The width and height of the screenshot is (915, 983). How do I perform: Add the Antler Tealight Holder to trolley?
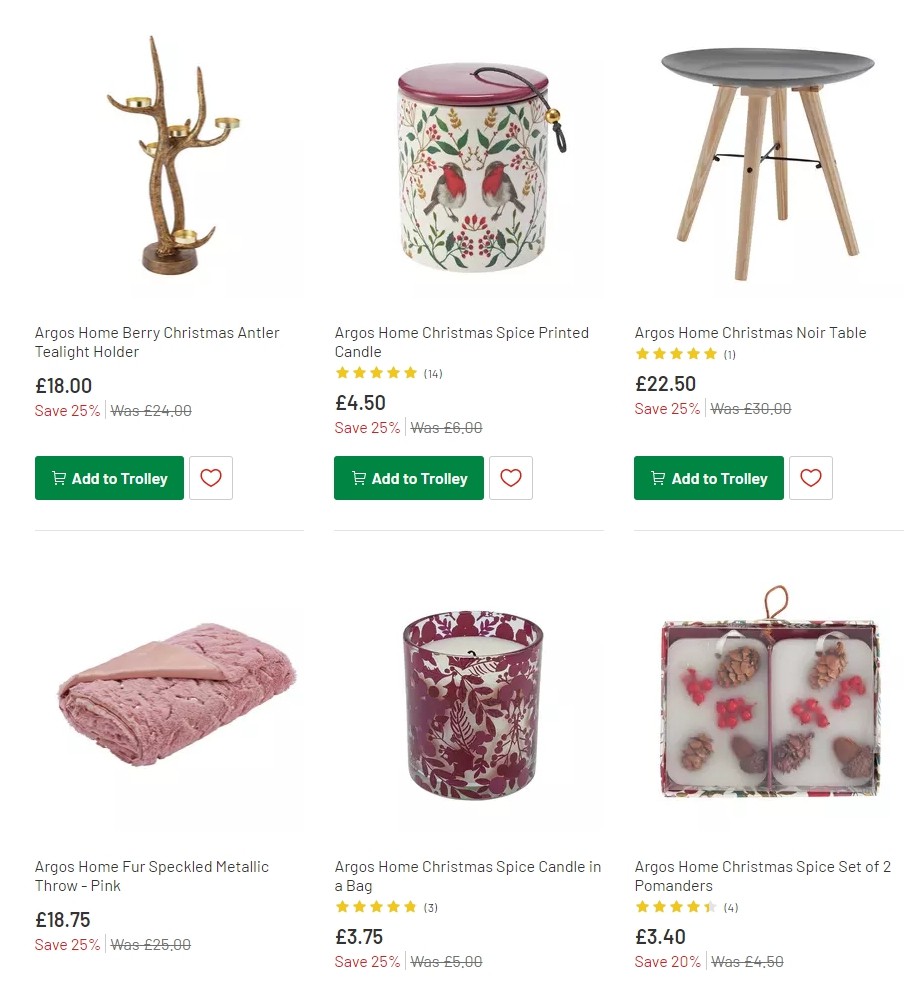point(109,478)
